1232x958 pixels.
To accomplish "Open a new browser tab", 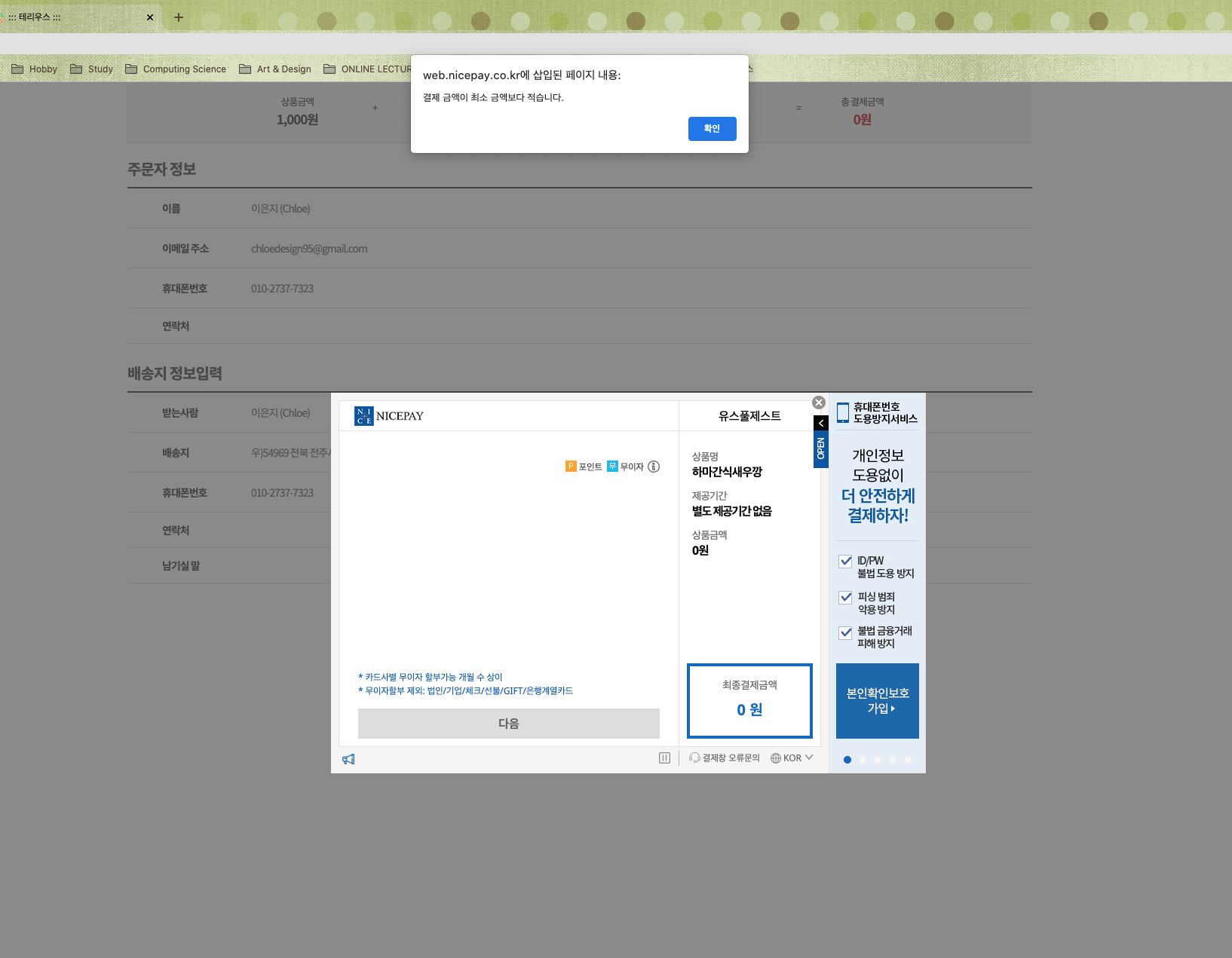I will 179,17.
